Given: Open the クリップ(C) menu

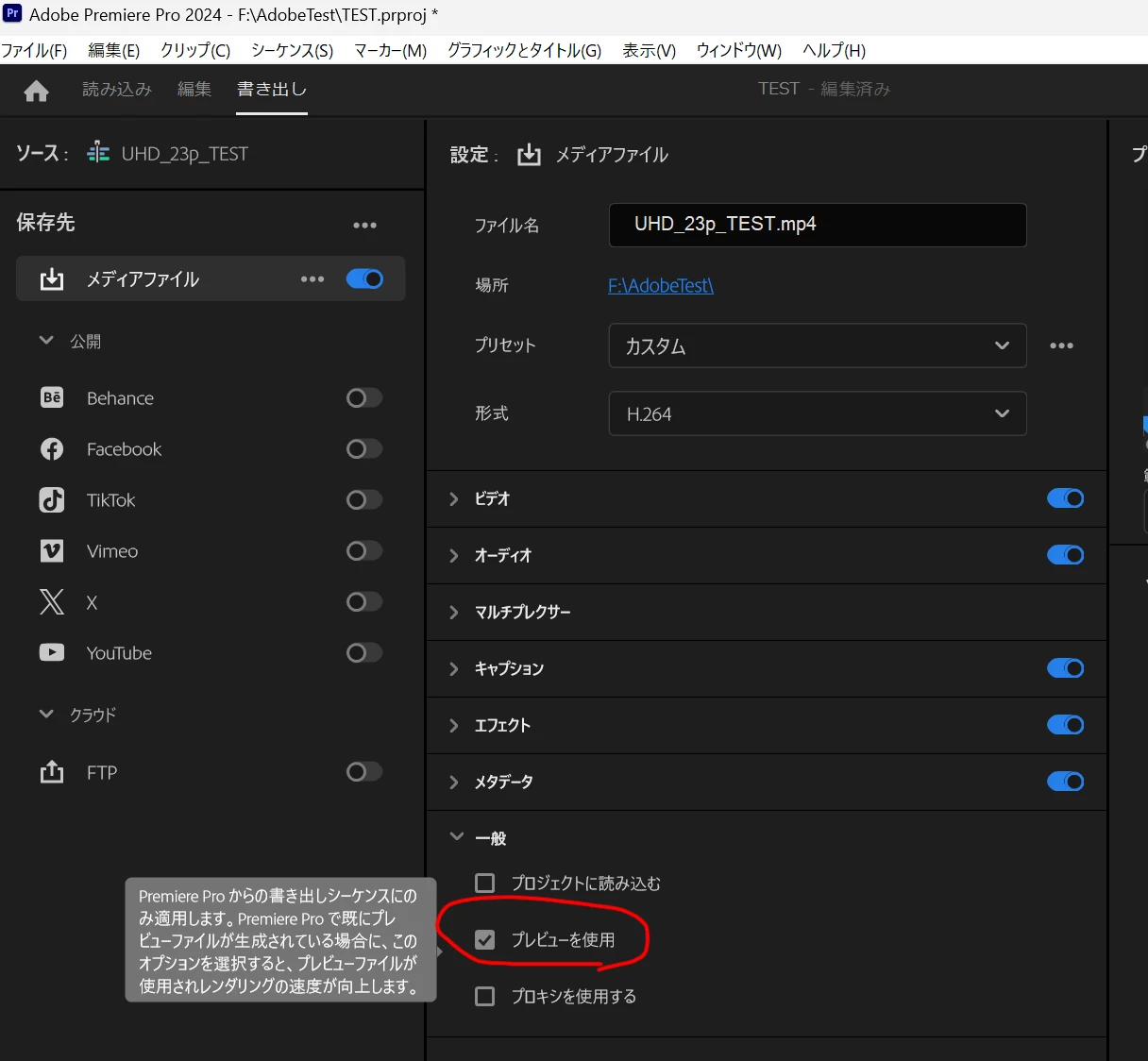Looking at the screenshot, I should [x=195, y=50].
